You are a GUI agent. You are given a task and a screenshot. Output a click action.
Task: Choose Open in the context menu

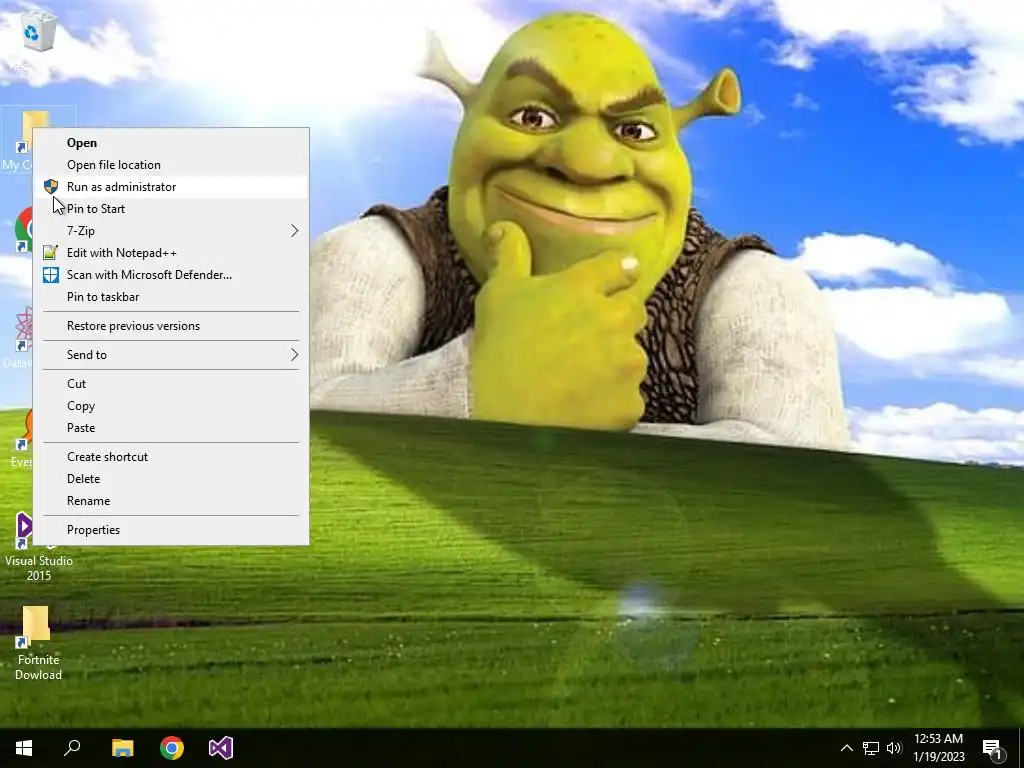[171, 143]
